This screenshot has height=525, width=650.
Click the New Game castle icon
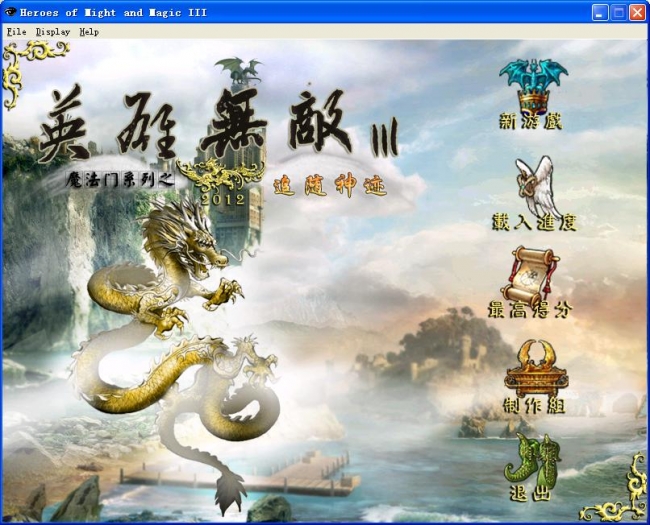click(532, 83)
